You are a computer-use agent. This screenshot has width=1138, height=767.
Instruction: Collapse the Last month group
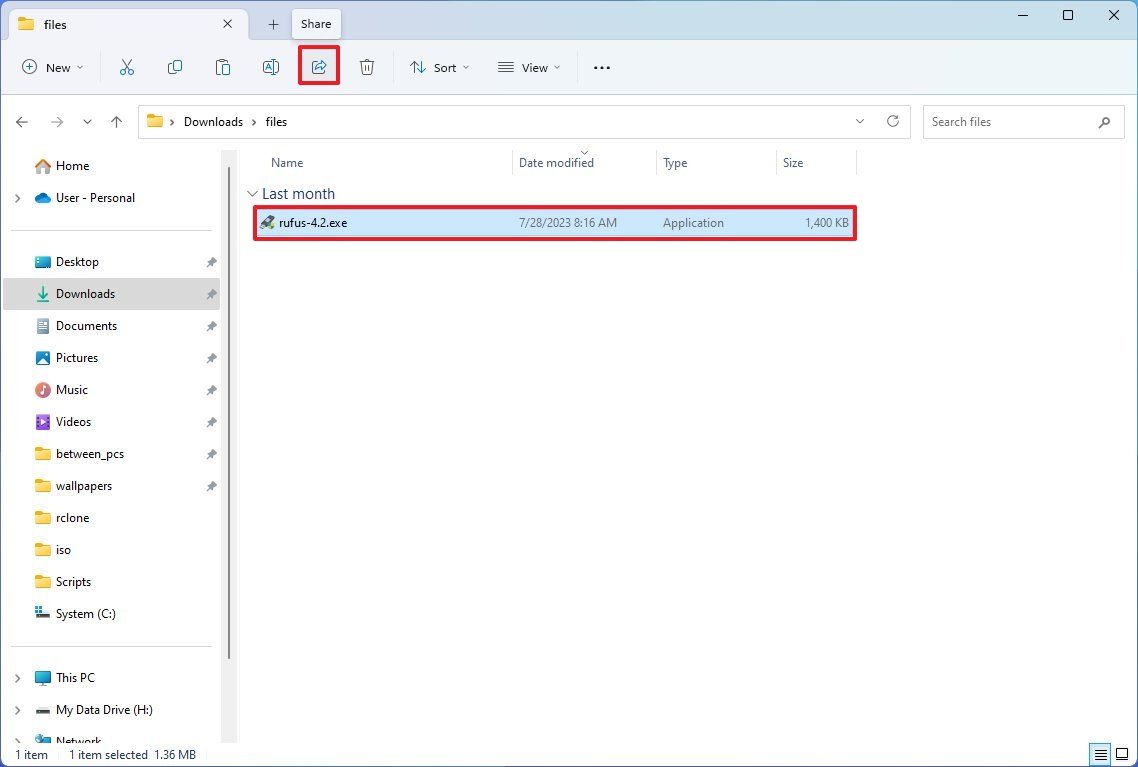pos(252,193)
